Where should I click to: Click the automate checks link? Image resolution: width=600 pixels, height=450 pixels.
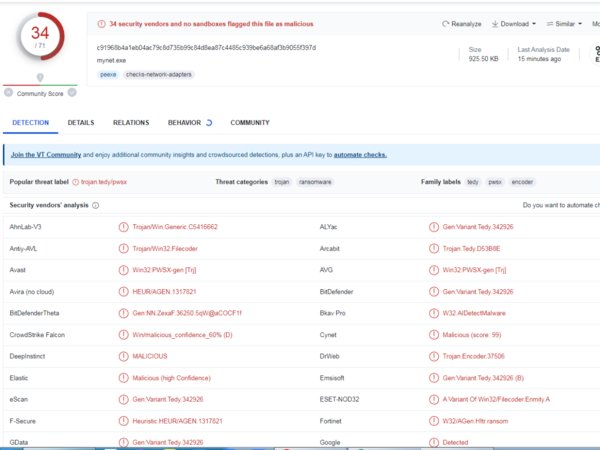click(360, 155)
